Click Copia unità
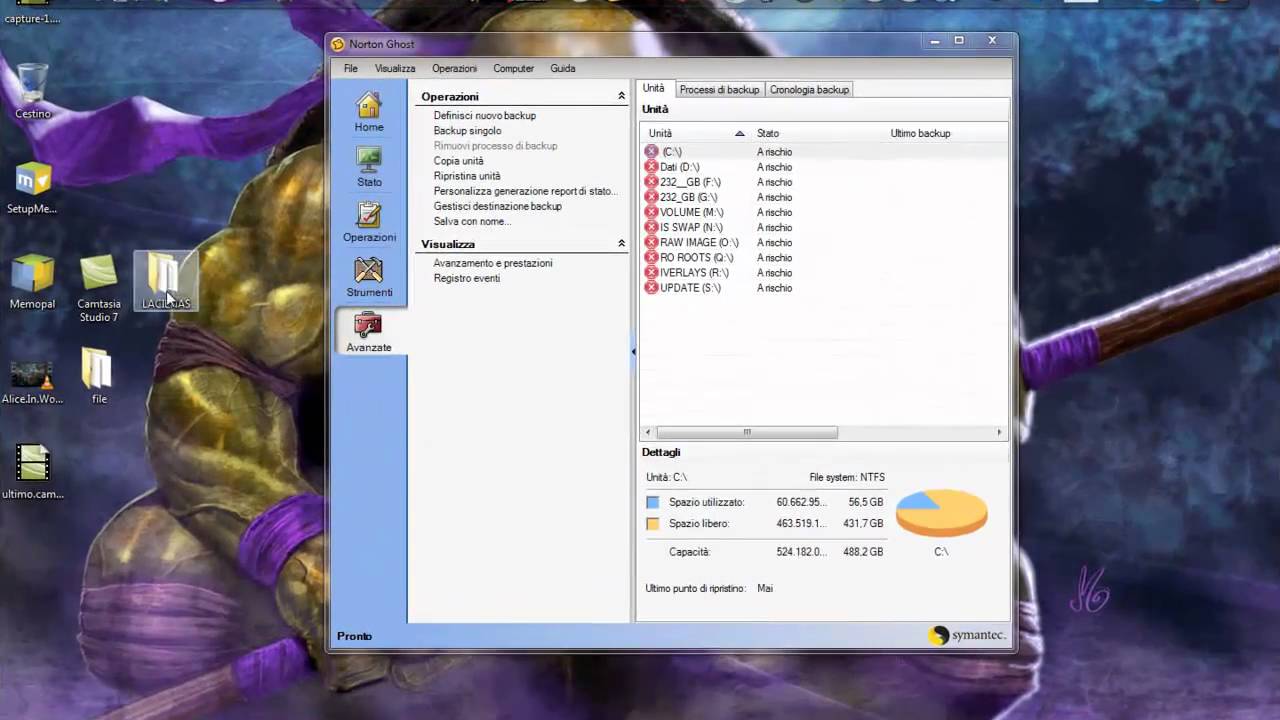Image resolution: width=1280 pixels, height=720 pixels. tap(458, 161)
